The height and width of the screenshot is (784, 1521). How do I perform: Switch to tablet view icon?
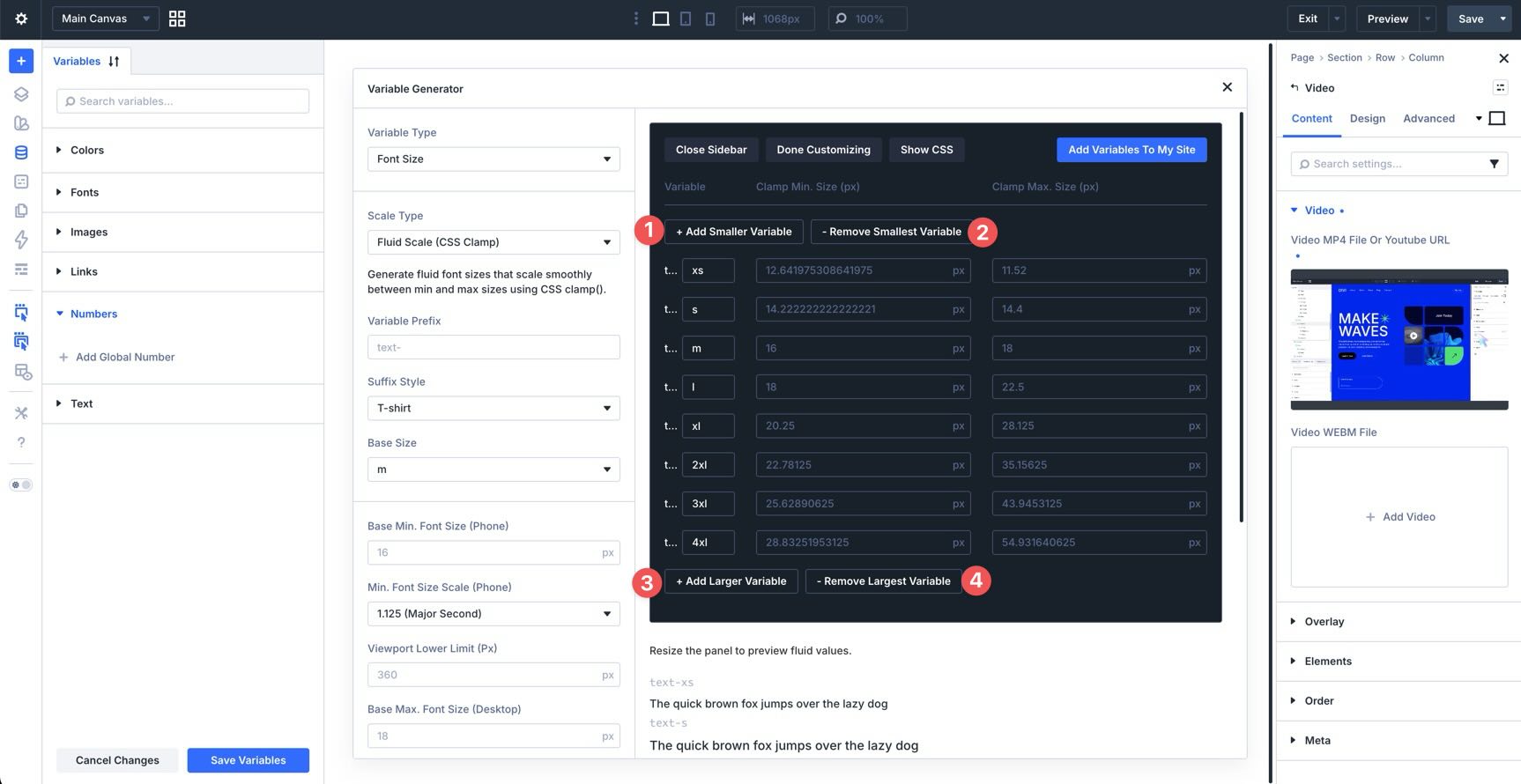tap(686, 18)
